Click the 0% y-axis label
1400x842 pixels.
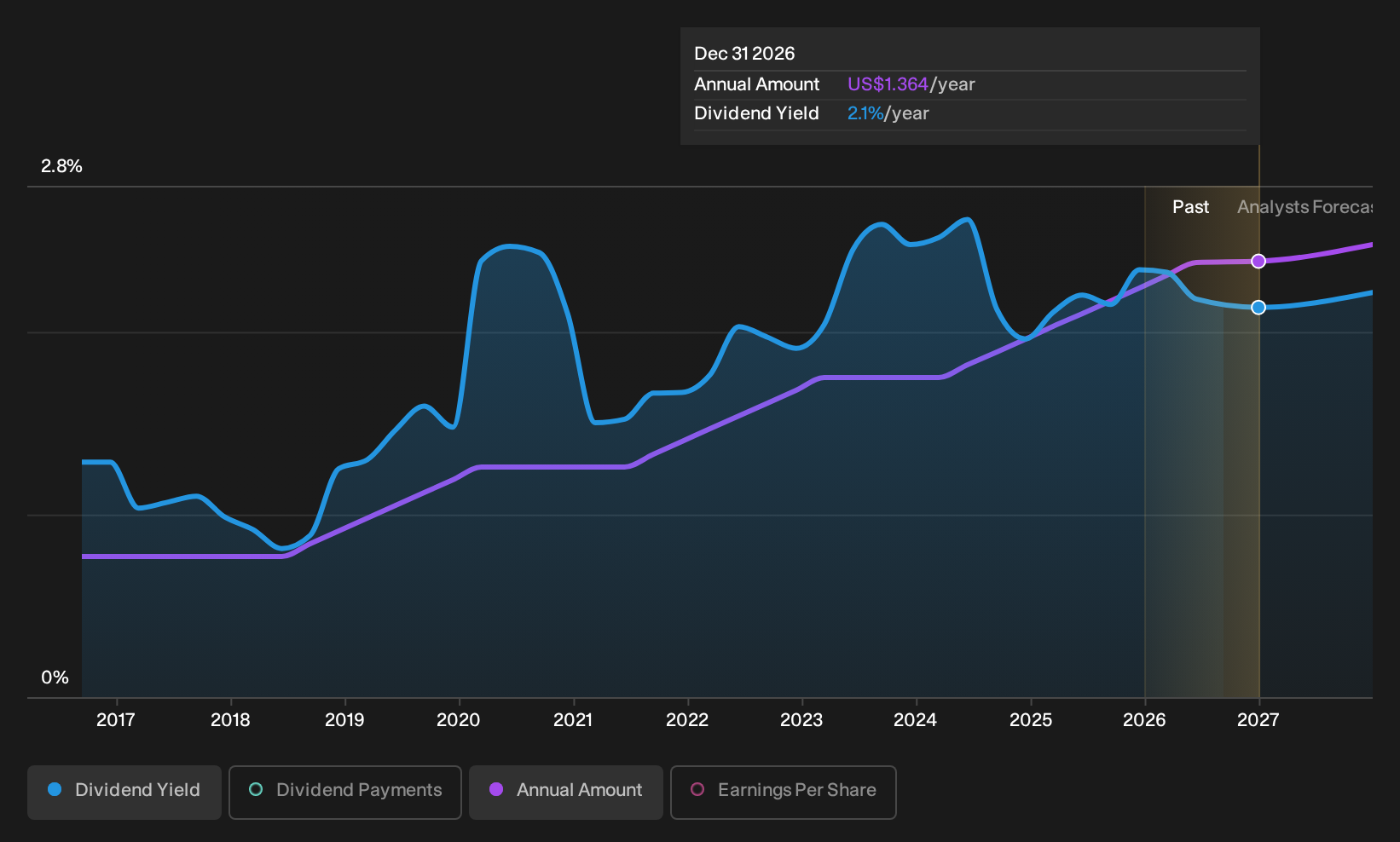tap(55, 678)
